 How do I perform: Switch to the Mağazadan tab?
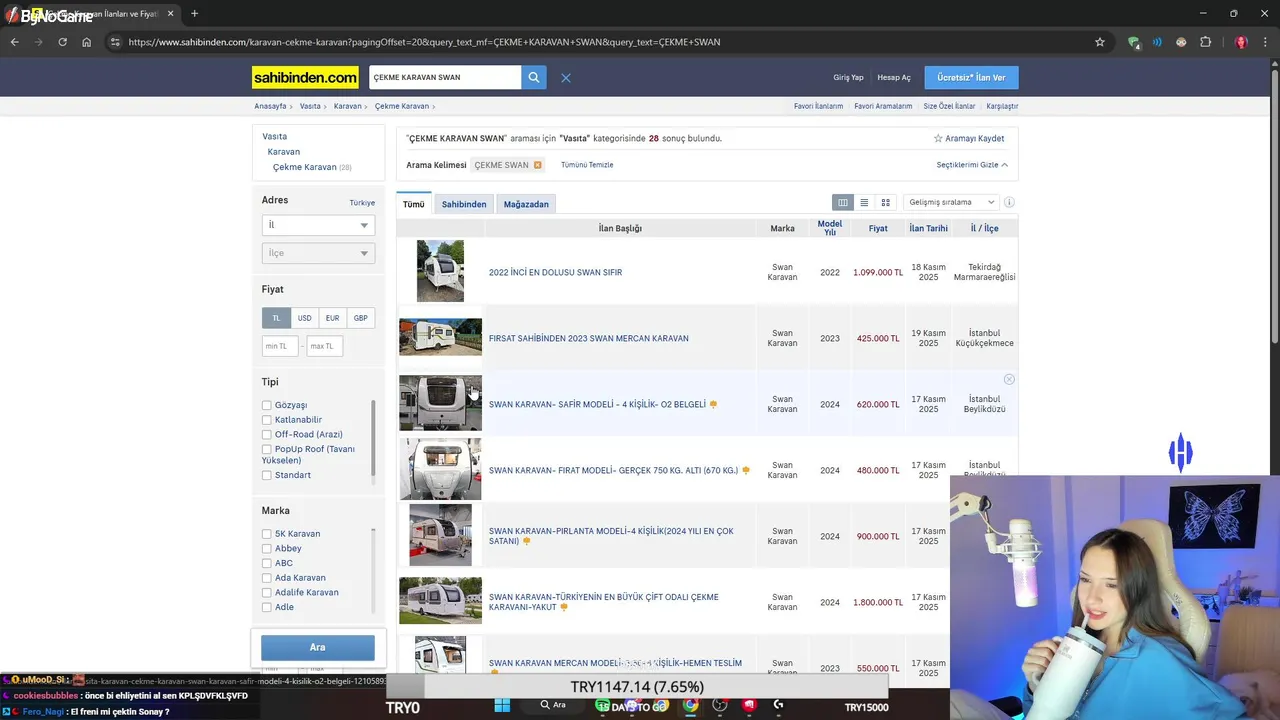pos(526,204)
